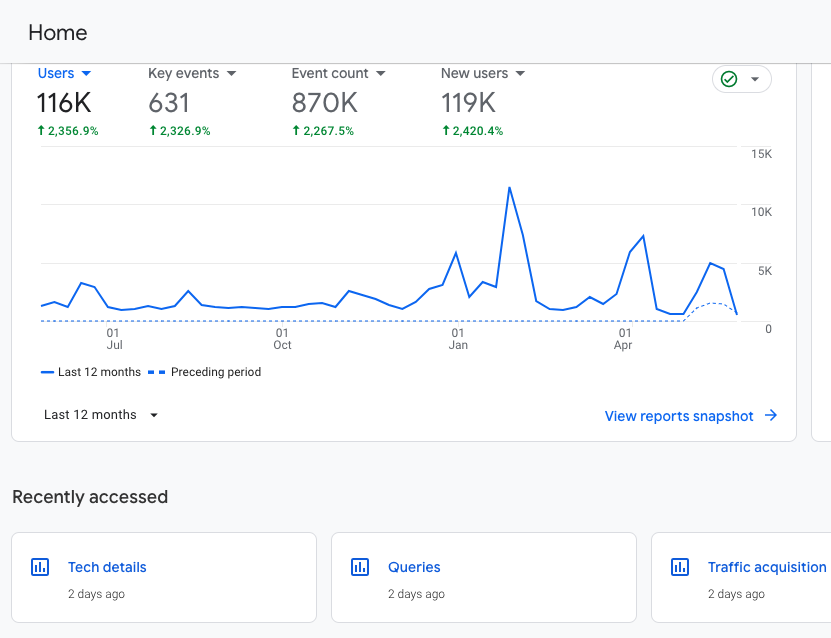This screenshot has width=831, height=638.
Task: Open the New users metric dropdown
Action: pyautogui.click(x=483, y=73)
